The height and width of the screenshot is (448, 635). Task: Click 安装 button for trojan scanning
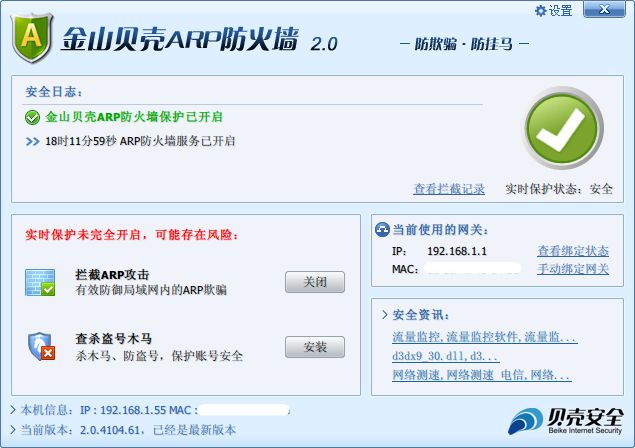[x=315, y=347]
